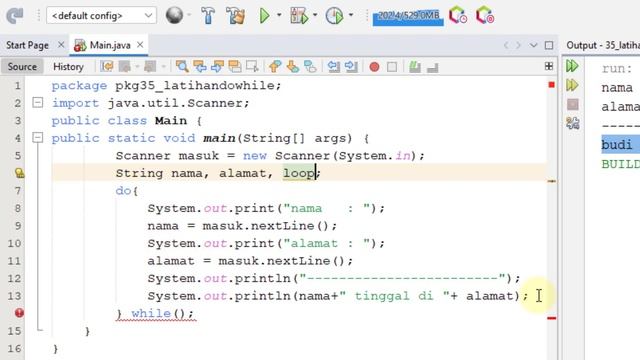The image size is (640, 360).
Task: Click the red Start Macro Recording button
Action: tap(374, 67)
